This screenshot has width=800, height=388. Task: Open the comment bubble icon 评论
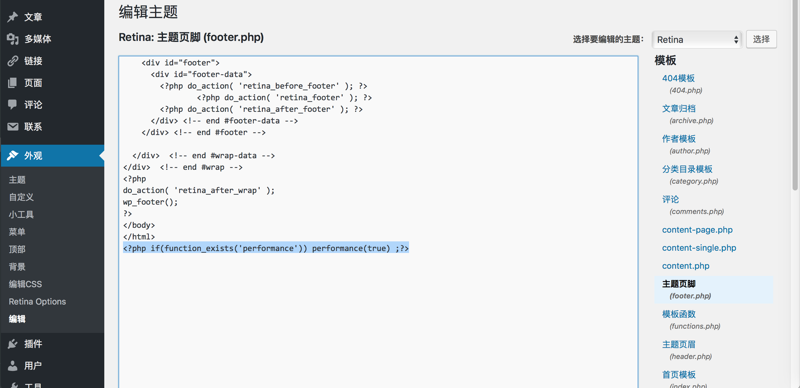coord(13,105)
